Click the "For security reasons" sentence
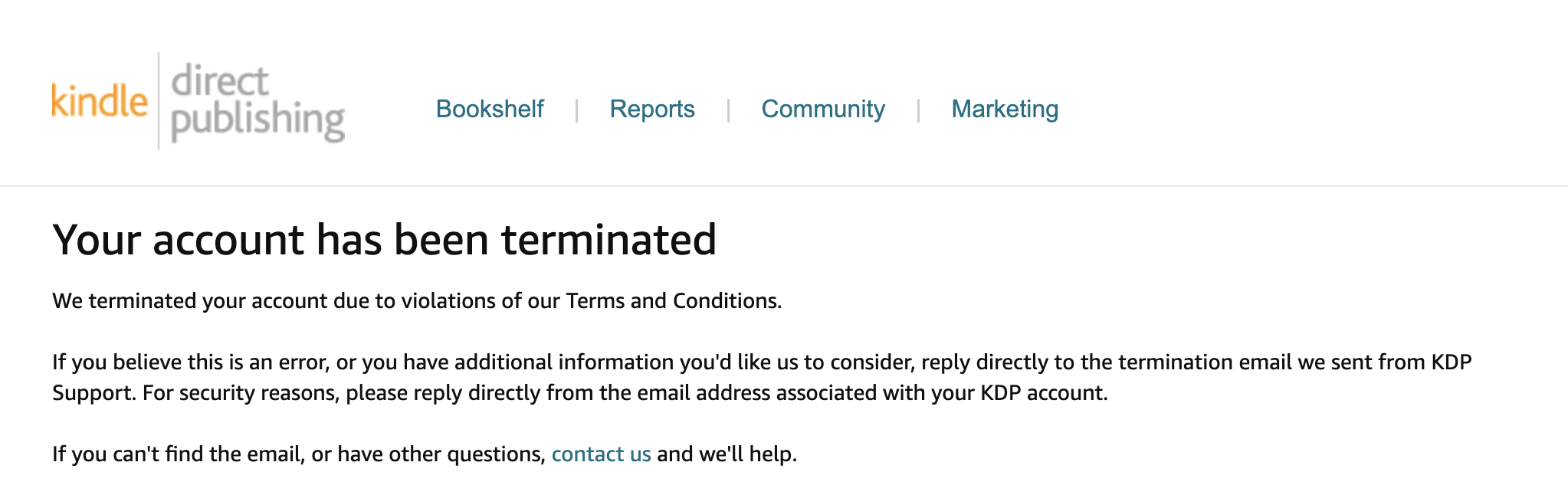Image resolution: width=1568 pixels, height=495 pixels. [x=625, y=393]
